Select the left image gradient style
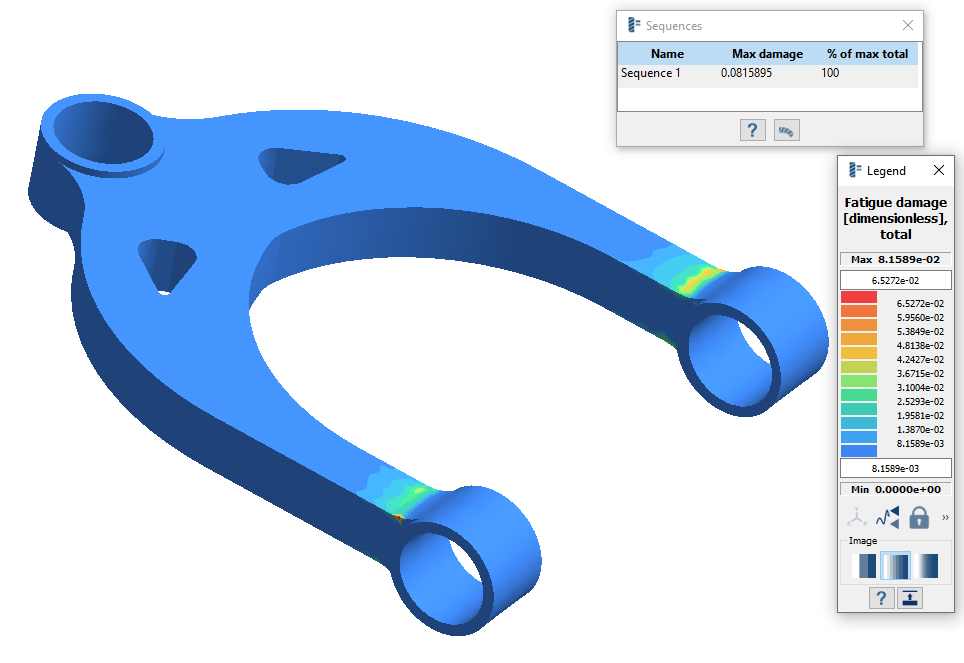This screenshot has width=964, height=663. (x=863, y=566)
